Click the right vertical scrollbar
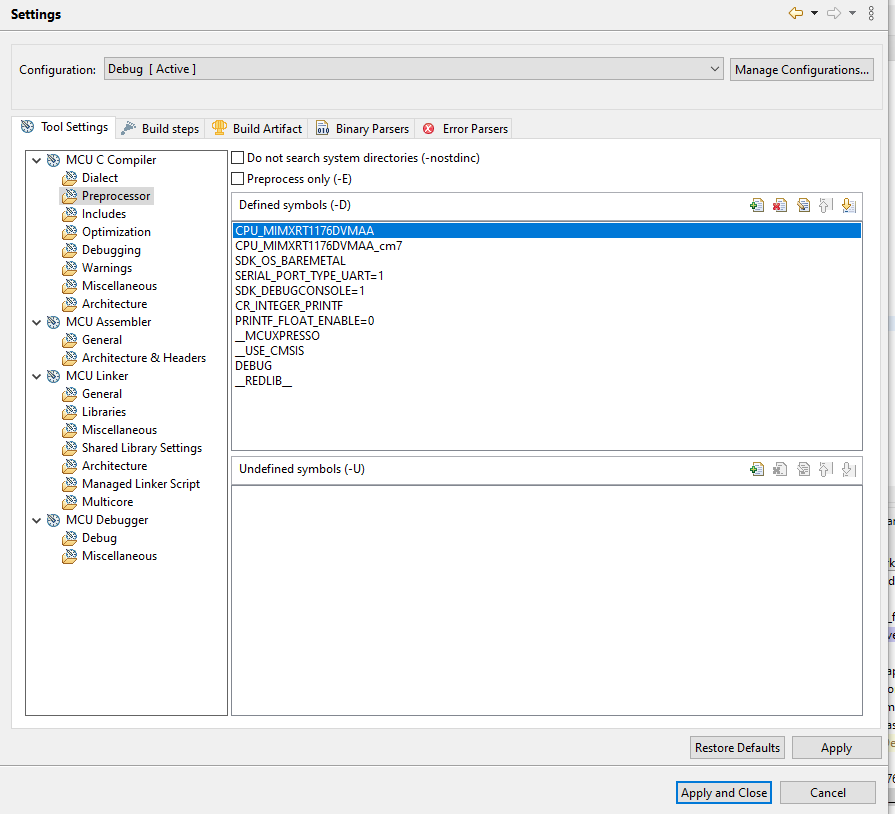895x814 pixels. (888, 400)
